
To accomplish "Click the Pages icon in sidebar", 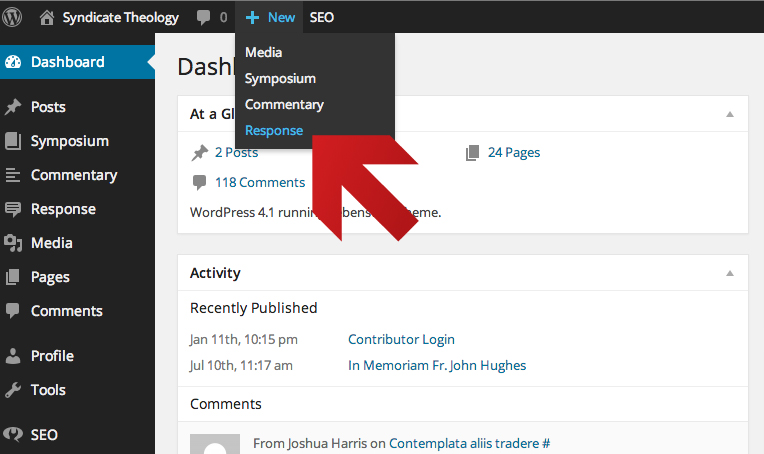I will [13, 277].
